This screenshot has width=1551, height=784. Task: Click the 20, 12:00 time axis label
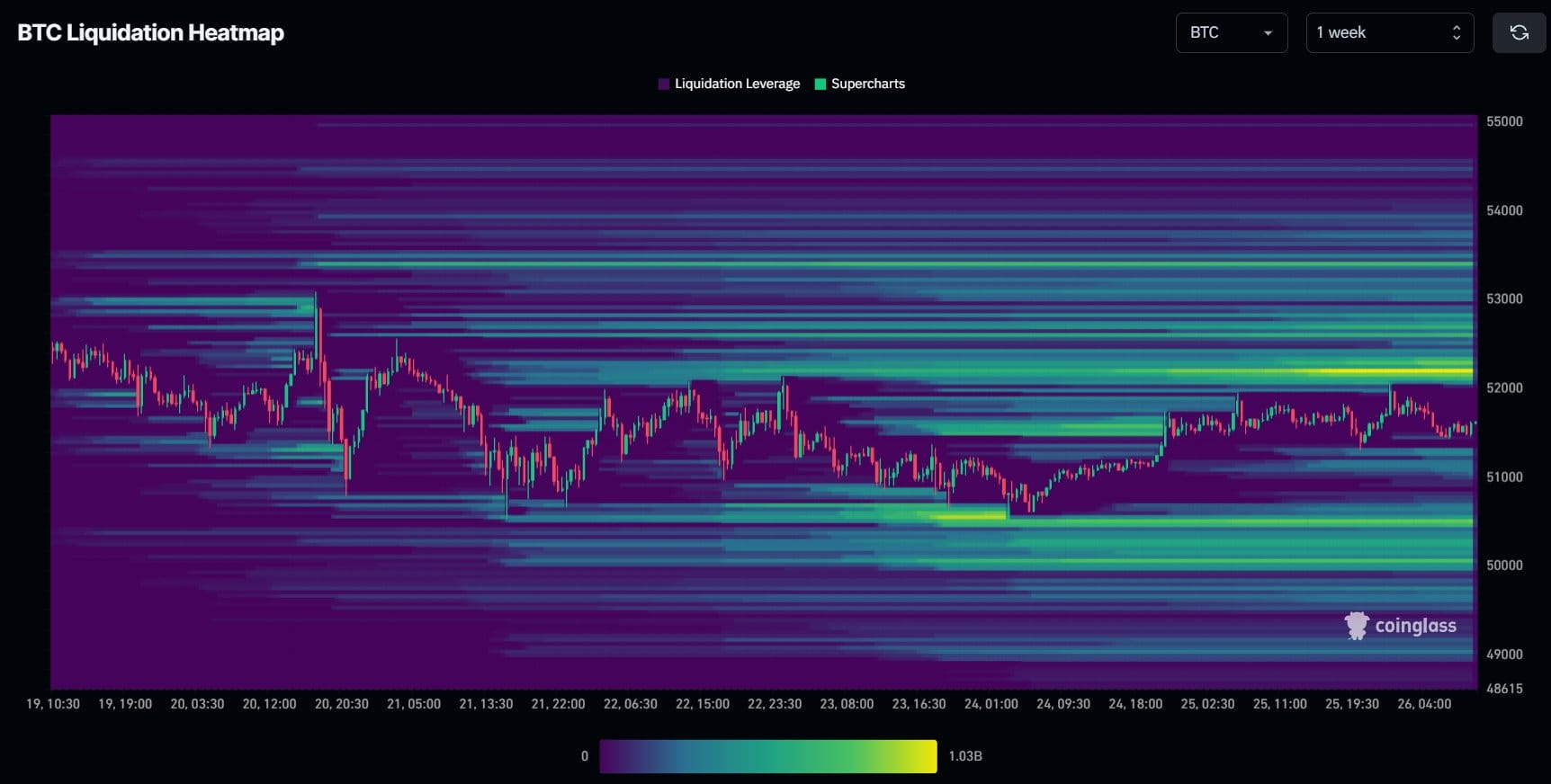coord(269,704)
